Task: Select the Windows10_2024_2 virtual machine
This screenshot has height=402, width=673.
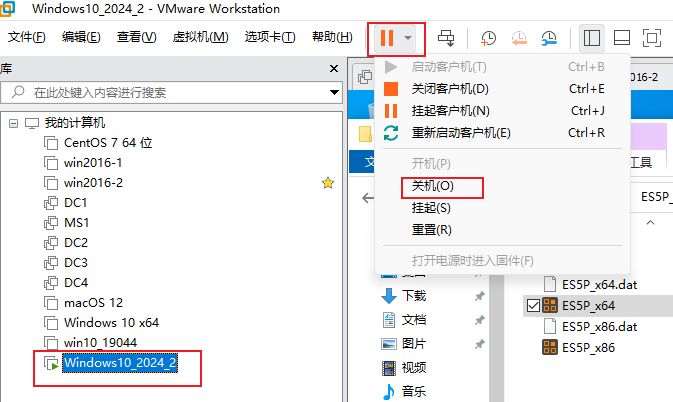Action: tap(120, 363)
